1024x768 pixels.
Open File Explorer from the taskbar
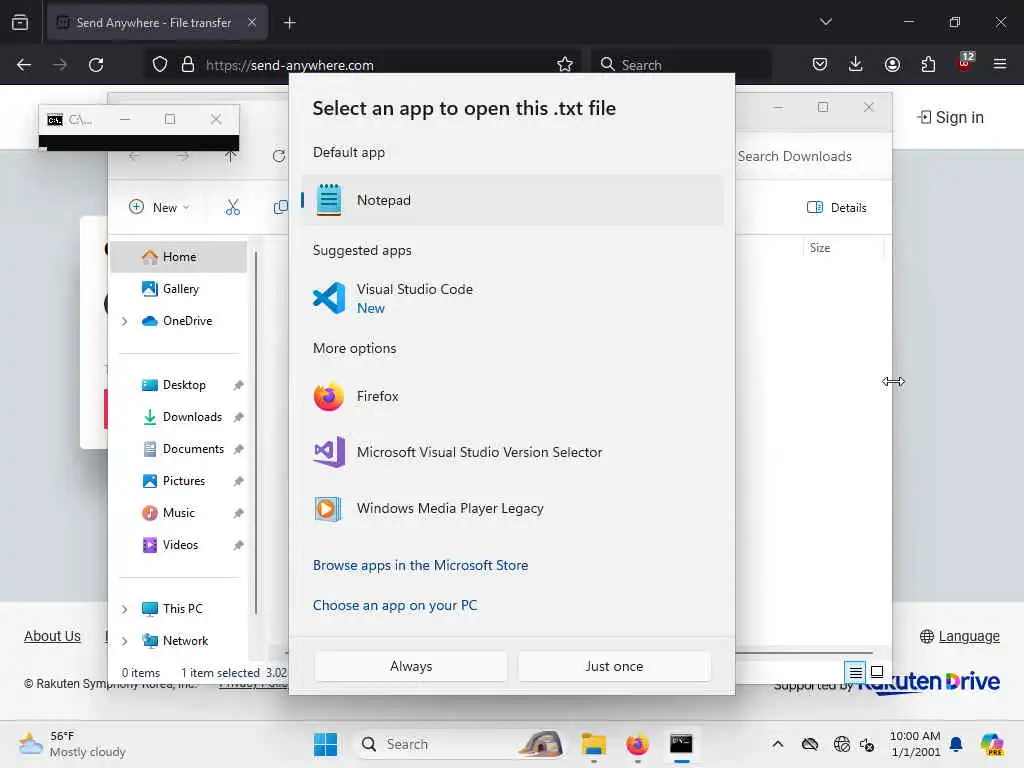[x=594, y=744]
